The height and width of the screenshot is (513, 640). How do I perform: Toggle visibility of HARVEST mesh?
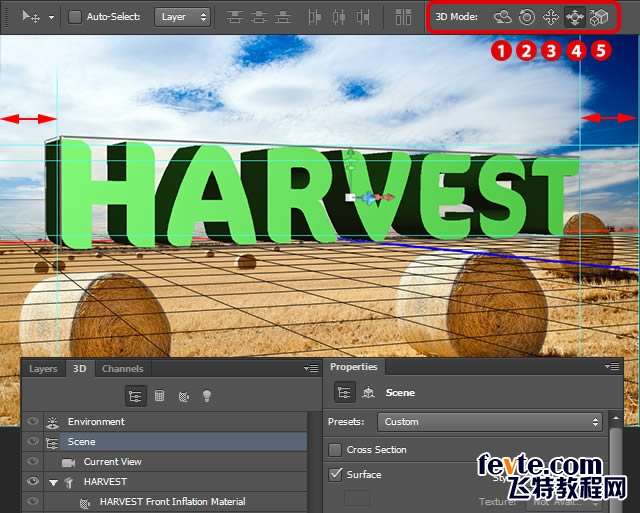33,481
